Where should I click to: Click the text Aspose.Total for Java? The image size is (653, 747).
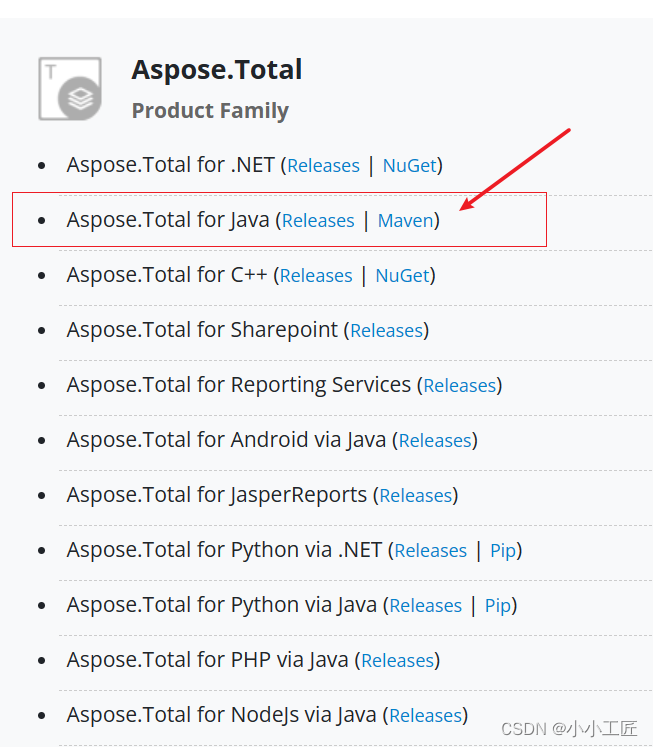click(168, 220)
